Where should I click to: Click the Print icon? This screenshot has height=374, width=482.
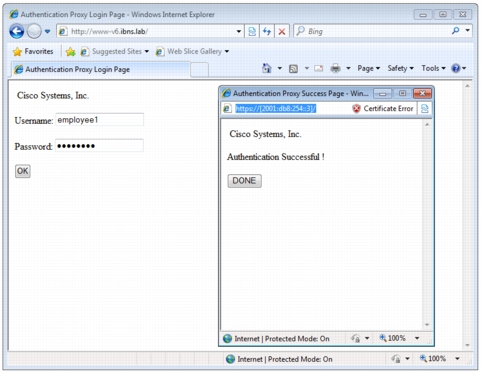point(335,68)
